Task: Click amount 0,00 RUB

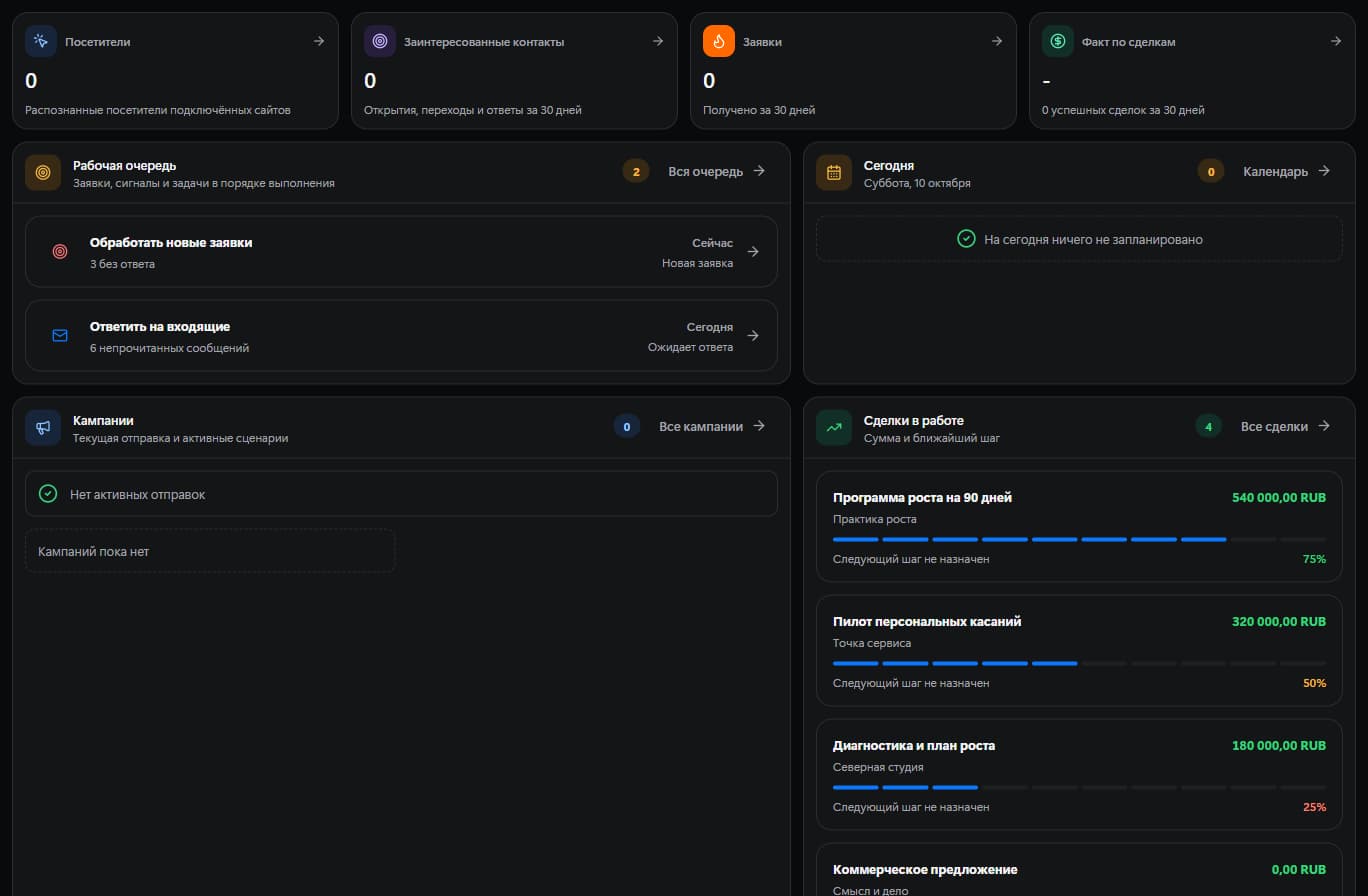Action: click(1299, 869)
